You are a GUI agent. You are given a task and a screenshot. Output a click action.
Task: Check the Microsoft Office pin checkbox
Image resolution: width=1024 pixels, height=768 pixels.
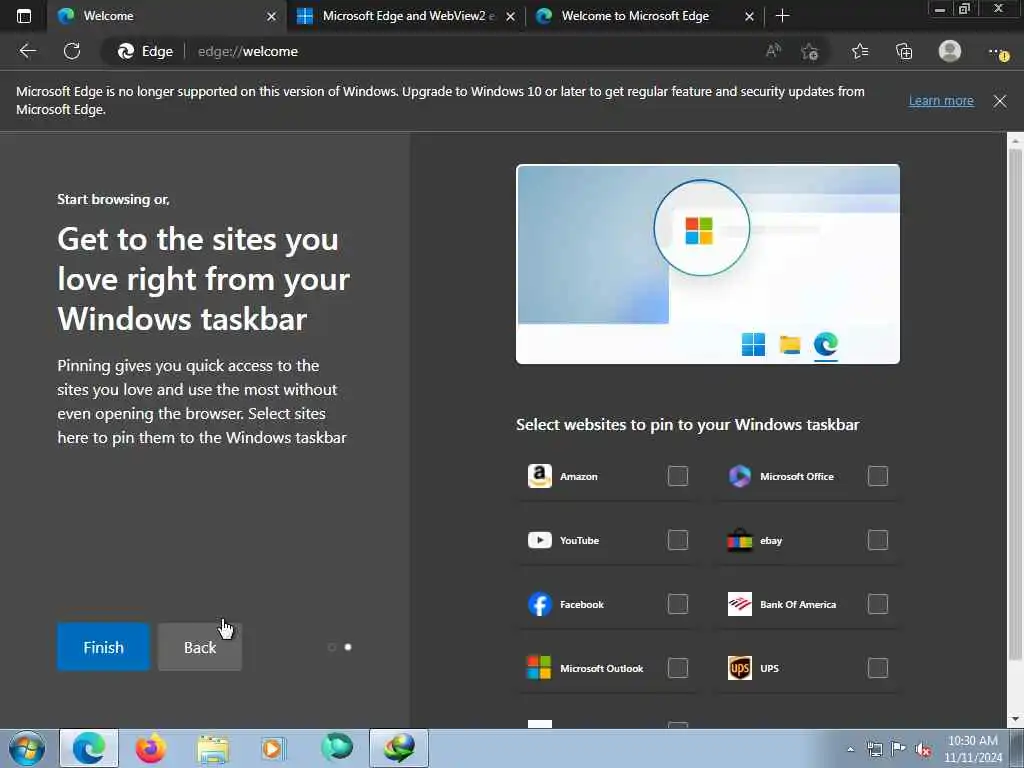(878, 476)
